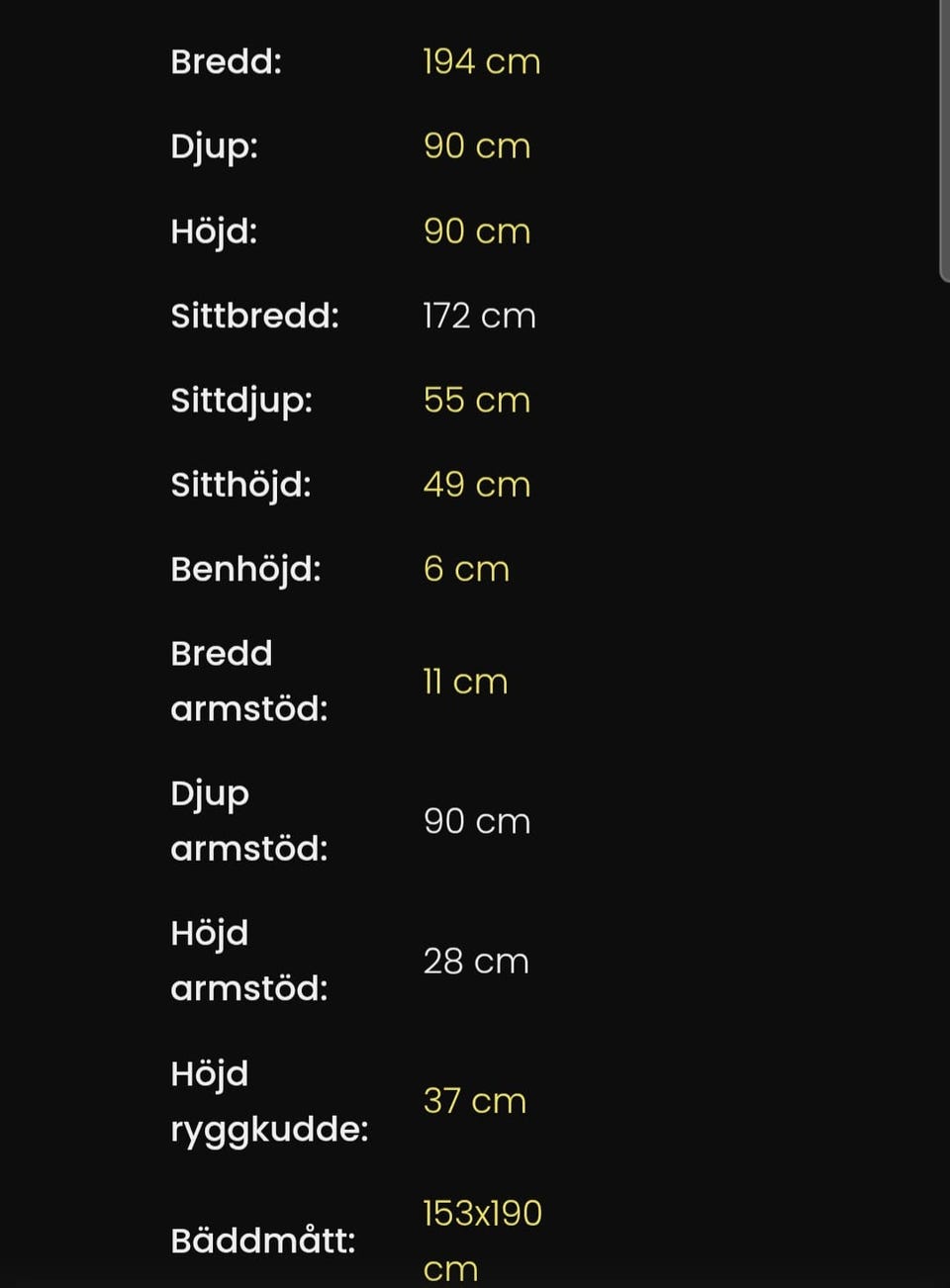This screenshot has height=1288, width=950.
Task: Select the 6 cm leg height value
Action: pos(466,570)
